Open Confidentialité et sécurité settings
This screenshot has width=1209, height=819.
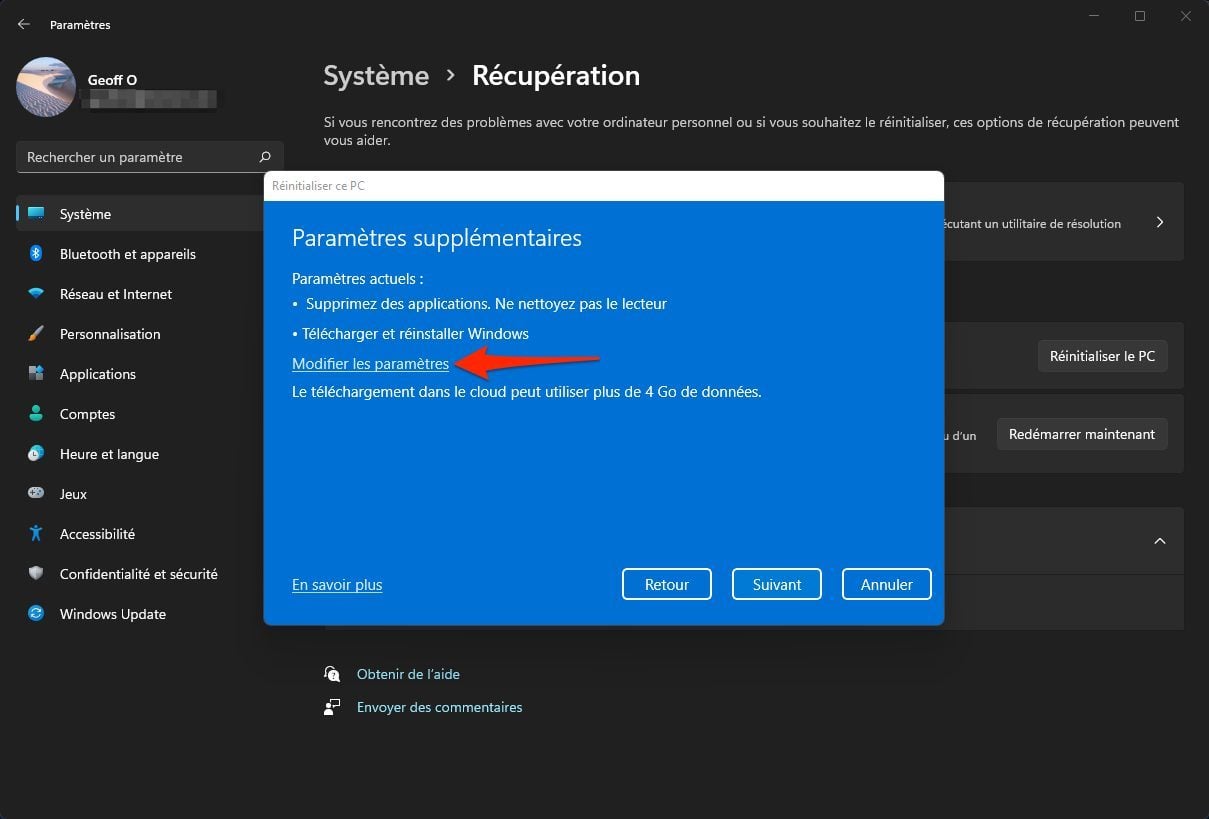pos(140,574)
